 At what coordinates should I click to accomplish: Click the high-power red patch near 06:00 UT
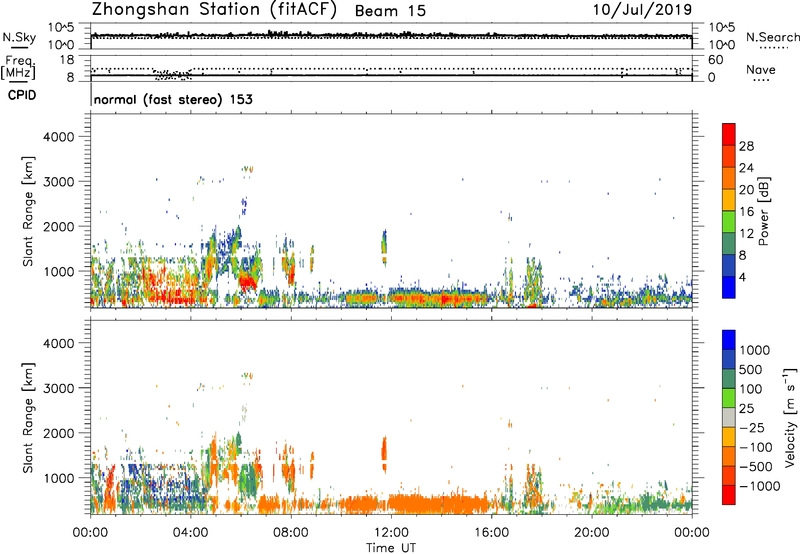coord(248,281)
